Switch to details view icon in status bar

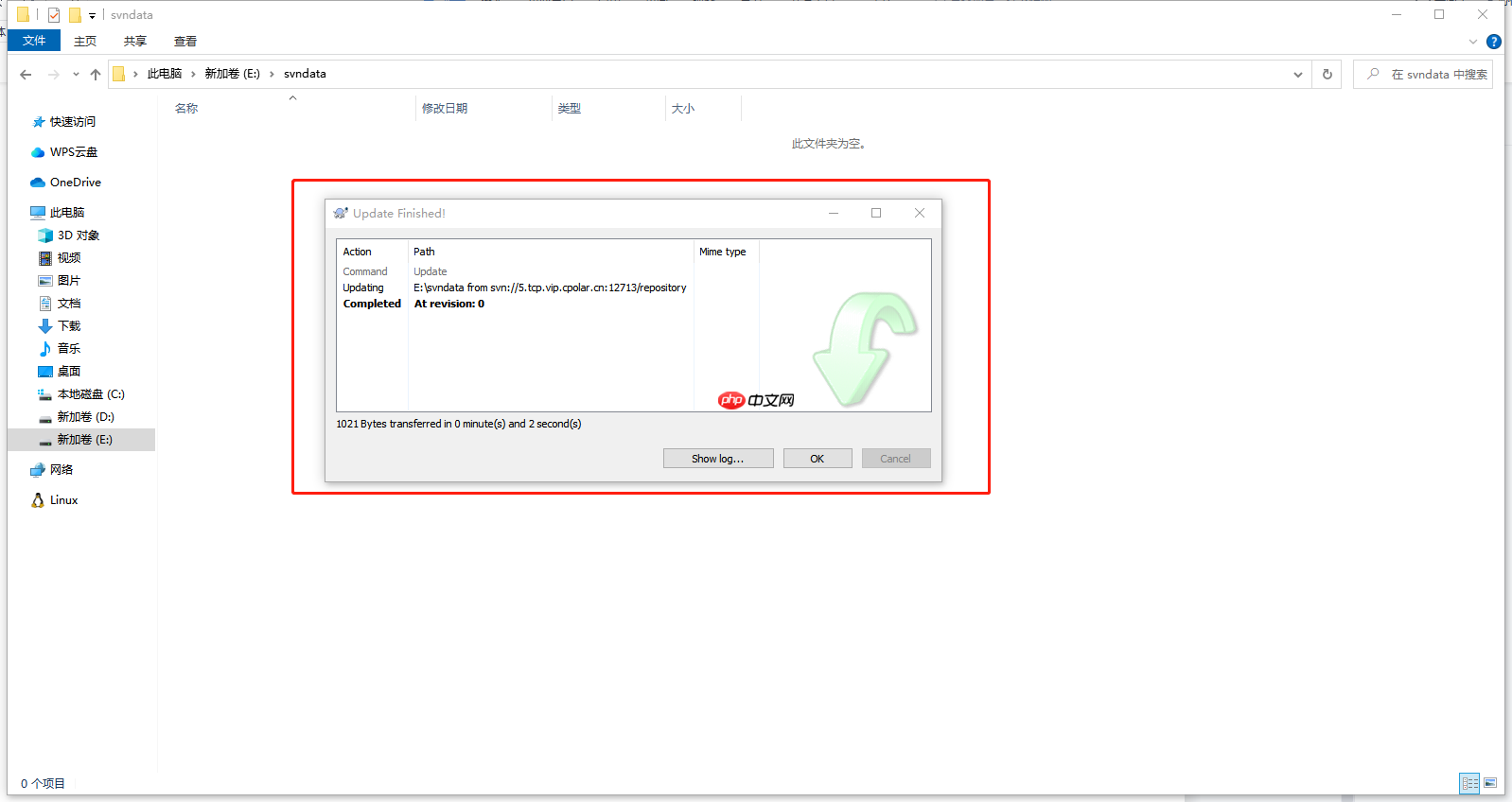tap(1469, 783)
